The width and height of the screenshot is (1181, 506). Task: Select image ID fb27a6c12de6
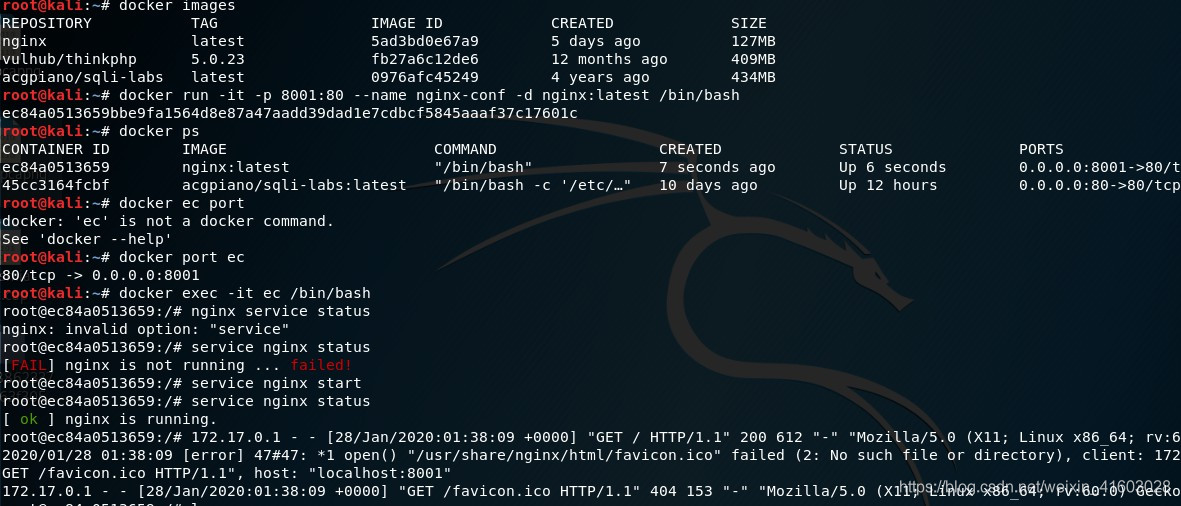click(425, 59)
